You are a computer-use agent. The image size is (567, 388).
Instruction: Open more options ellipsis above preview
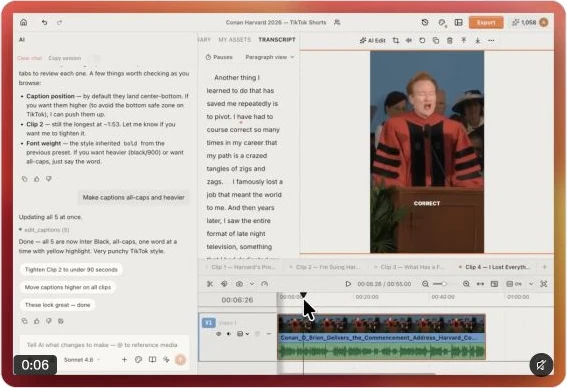click(x=491, y=40)
